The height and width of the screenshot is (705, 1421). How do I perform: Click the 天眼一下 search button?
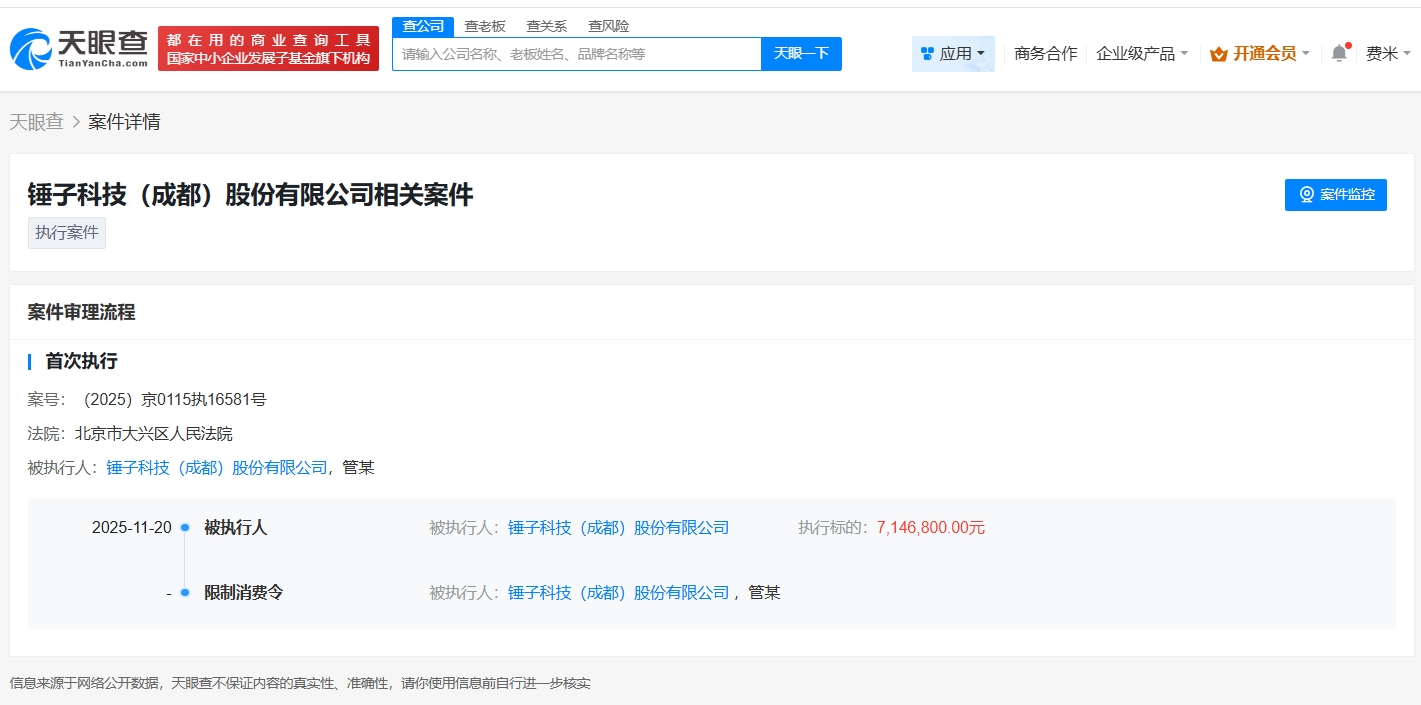[801, 54]
